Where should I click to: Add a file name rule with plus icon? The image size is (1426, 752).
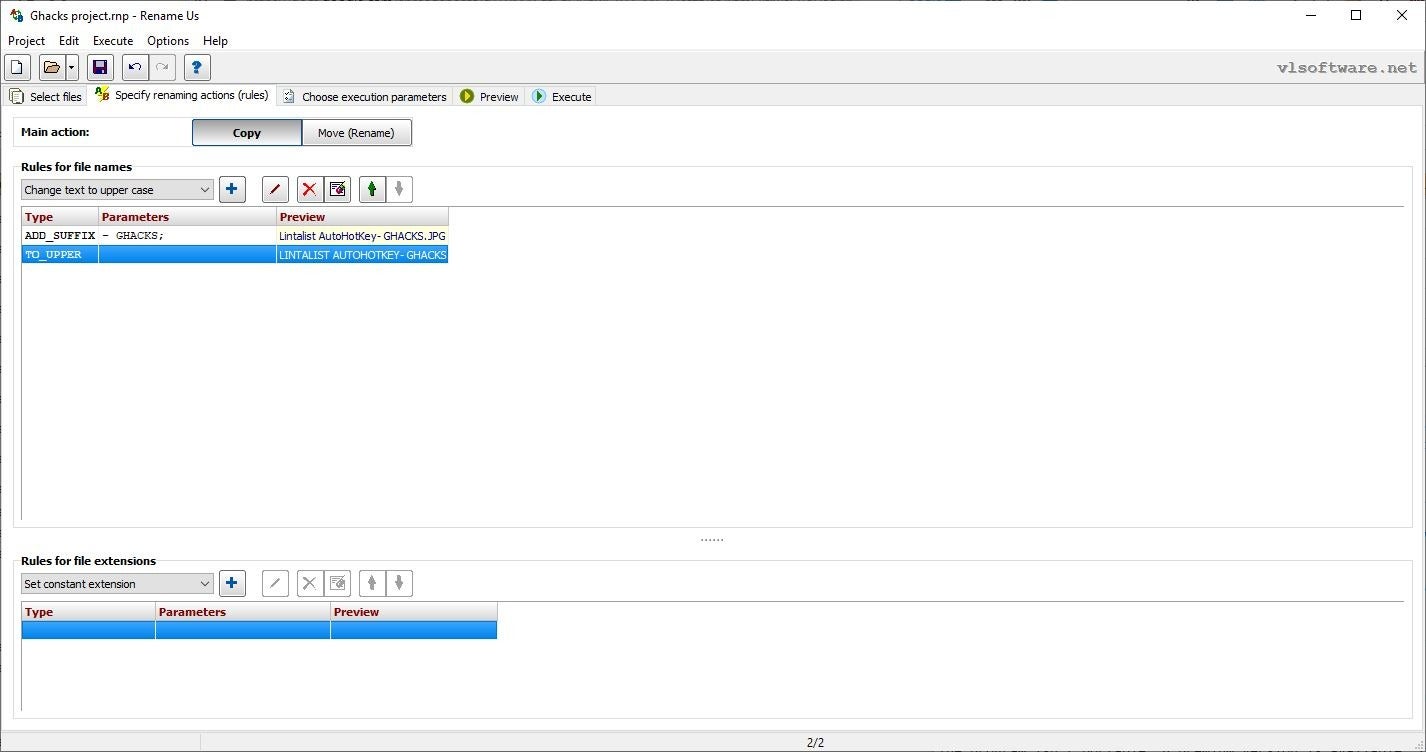coord(232,189)
